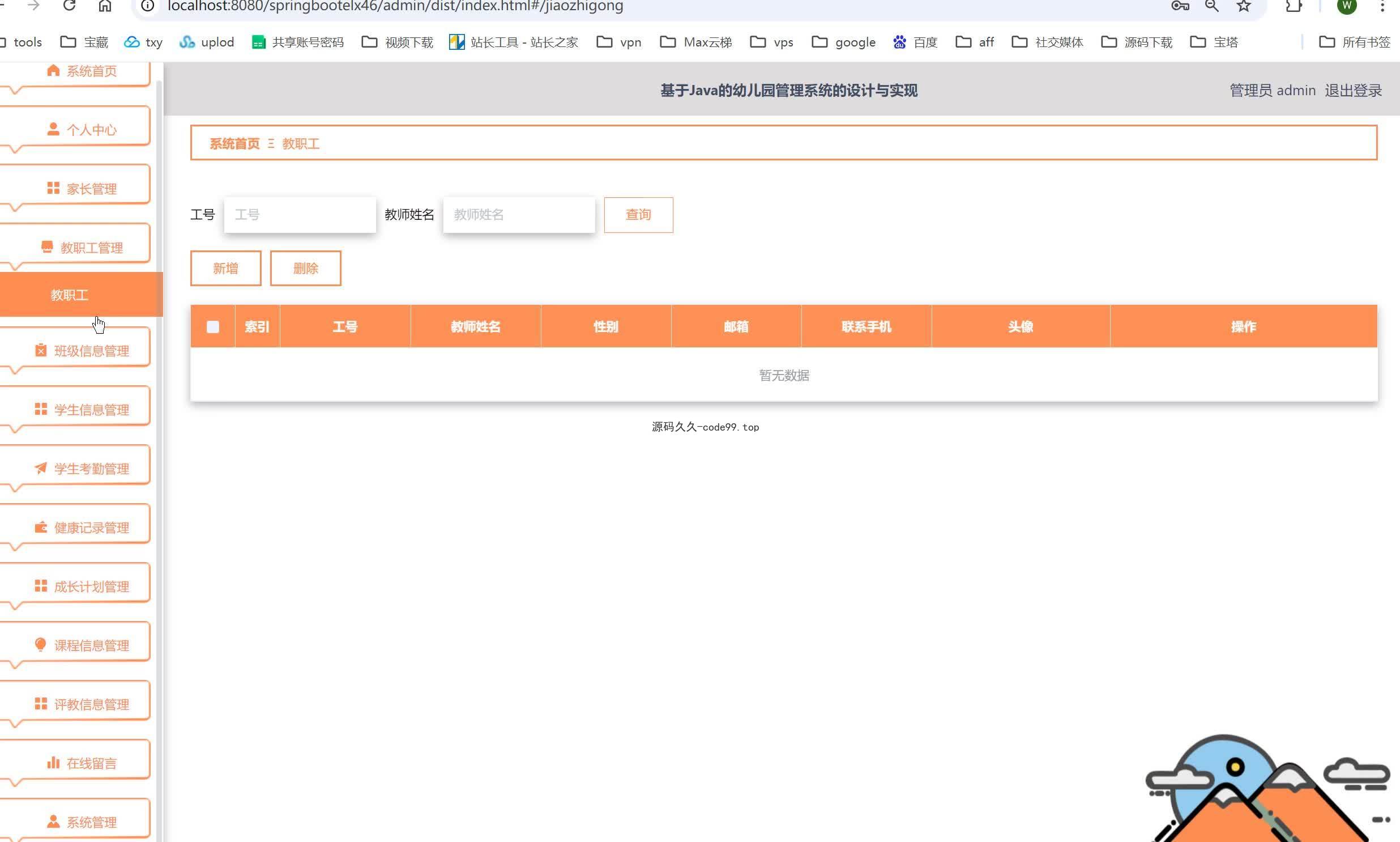Click the site info icon beside URL
1400x842 pixels.
tap(147, 6)
